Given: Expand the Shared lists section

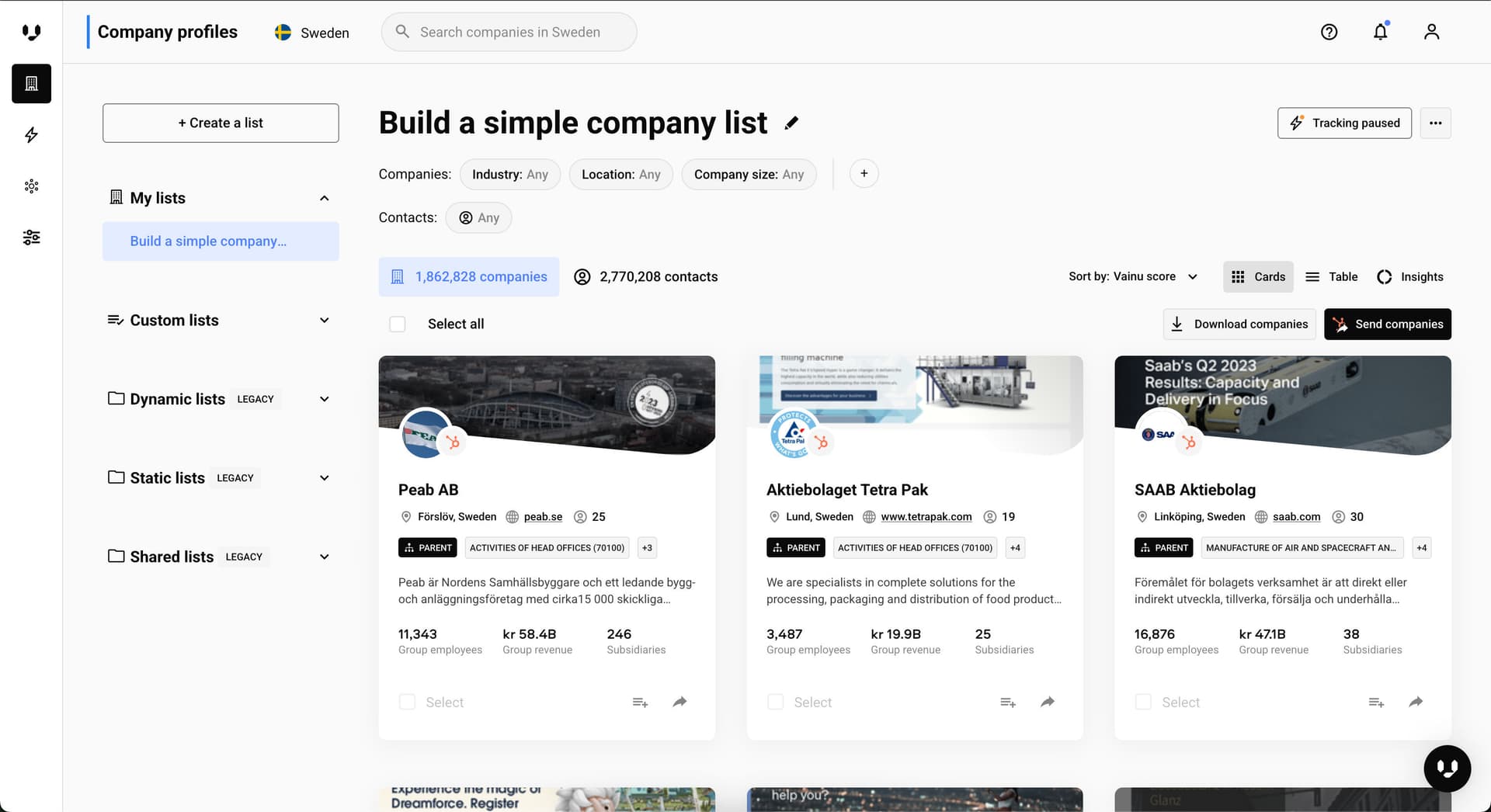Looking at the screenshot, I should point(324,557).
